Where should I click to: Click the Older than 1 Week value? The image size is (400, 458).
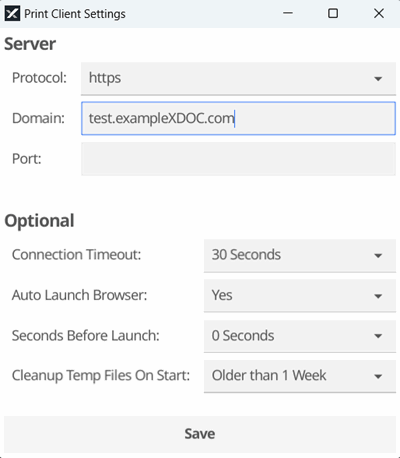coord(269,375)
